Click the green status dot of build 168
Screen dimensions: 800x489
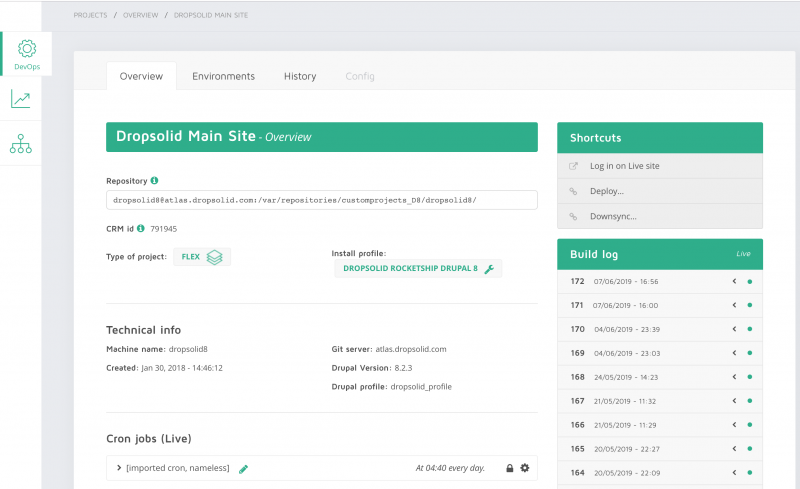point(749,377)
